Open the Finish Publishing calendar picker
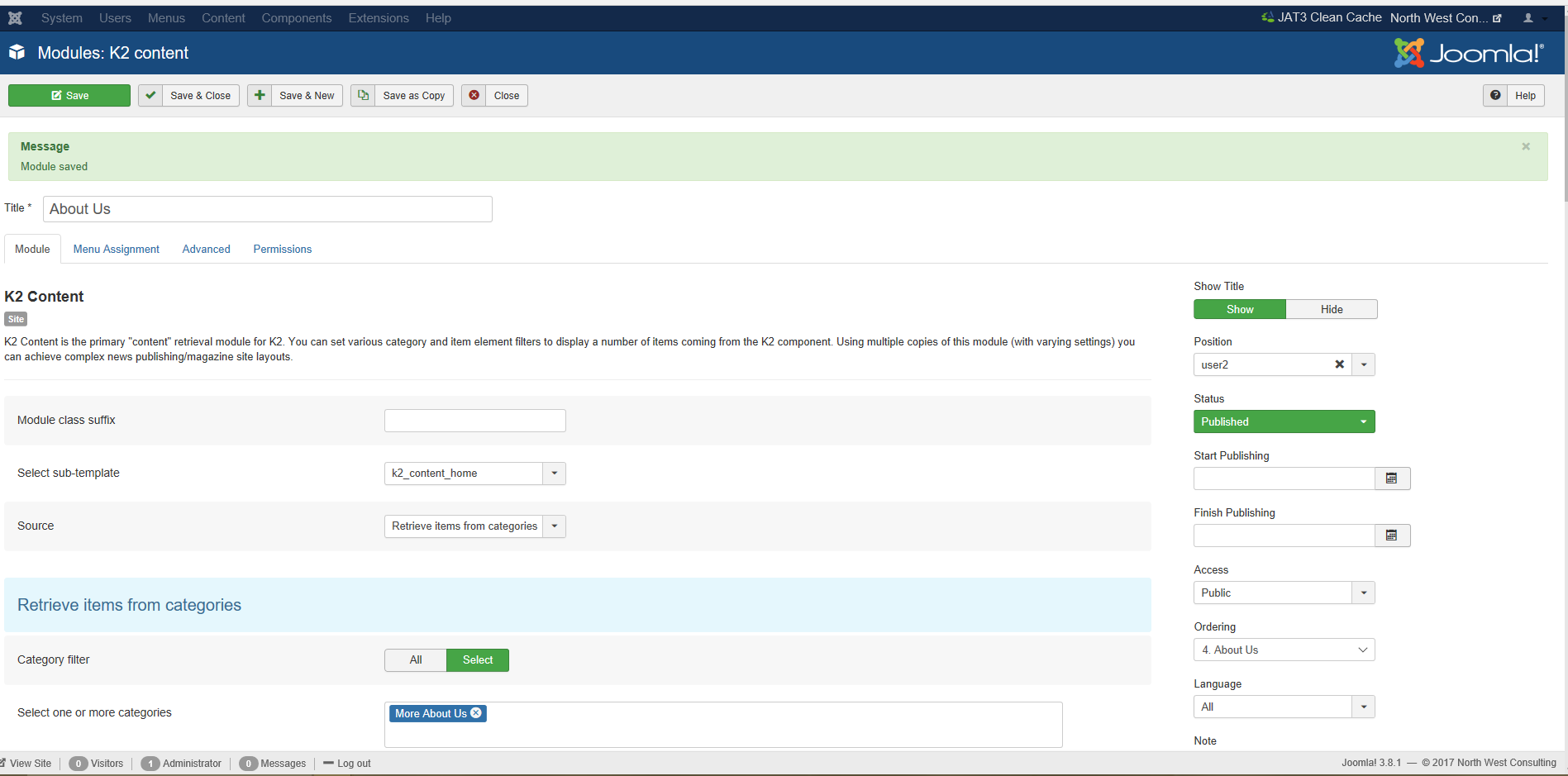Screen dimensions: 1568x776 [1392, 536]
